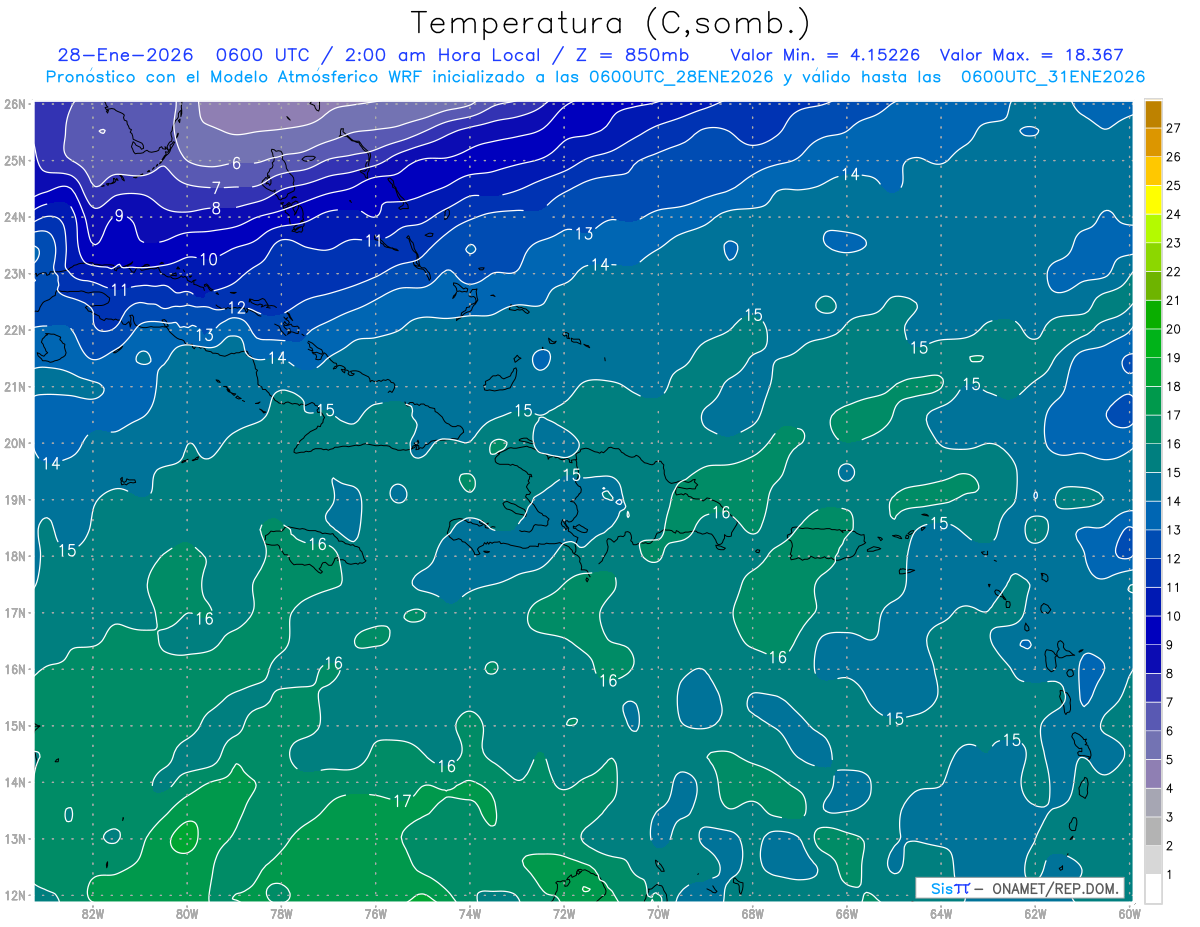Viewport: 1200px width, 927px height.
Task: Click the 82W longitude axis label
Action: point(93,912)
